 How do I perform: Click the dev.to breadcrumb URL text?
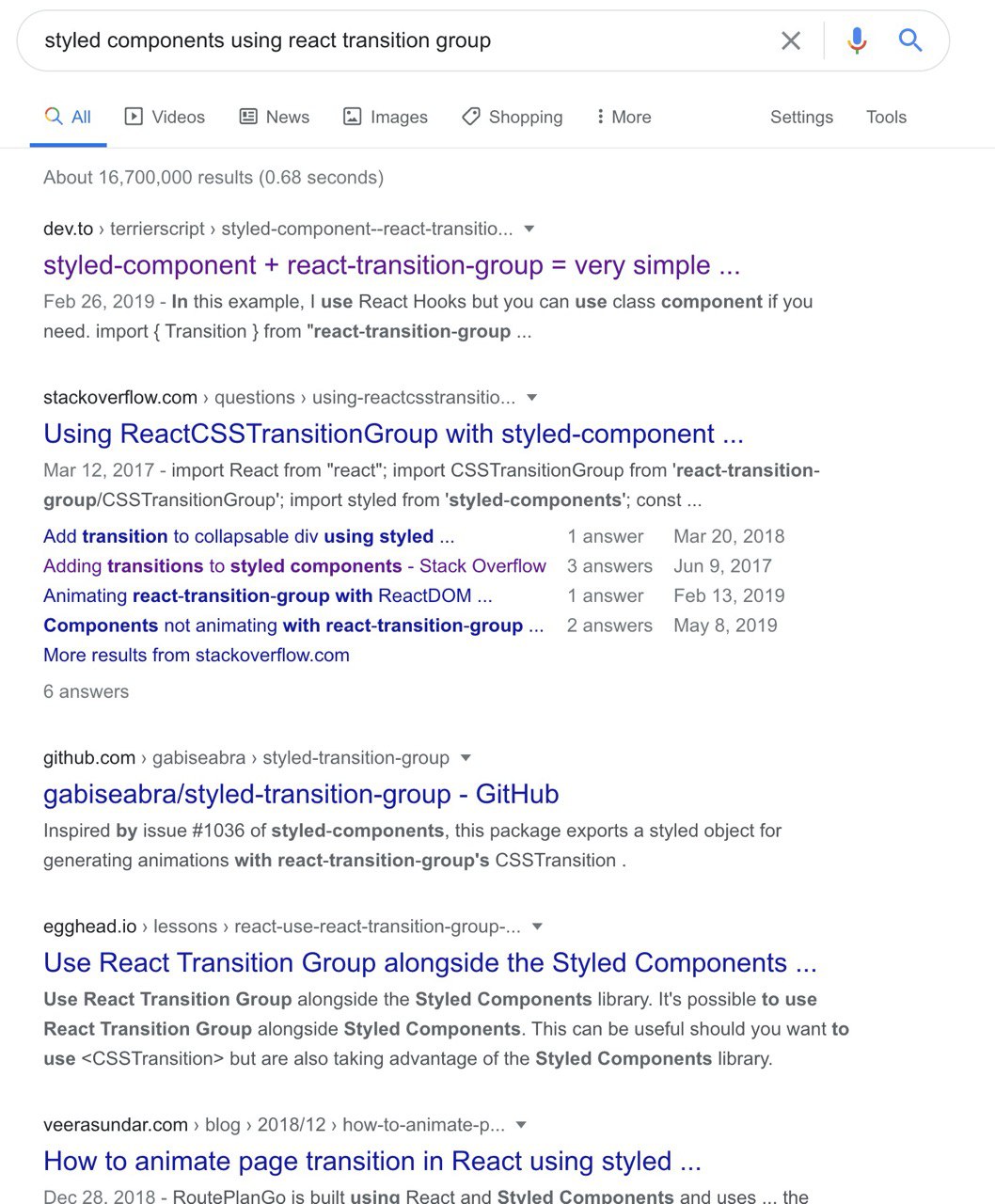click(278, 229)
